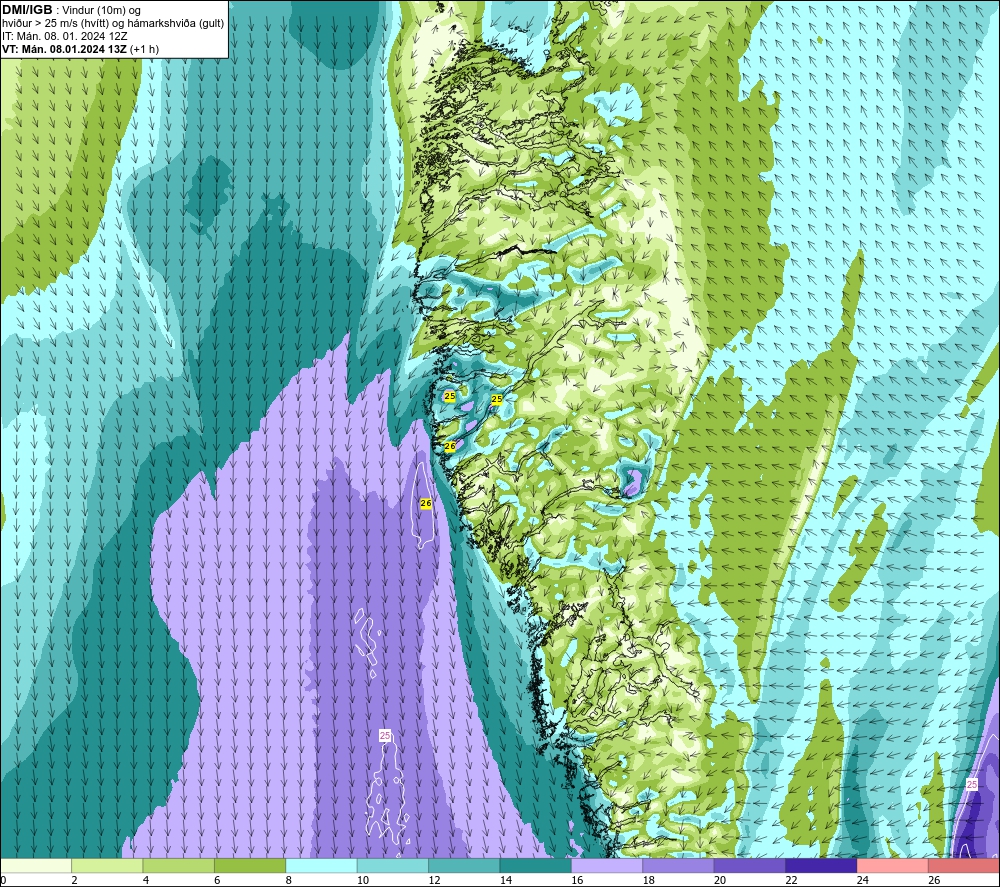Click the '22' legend scale value

[791, 880]
